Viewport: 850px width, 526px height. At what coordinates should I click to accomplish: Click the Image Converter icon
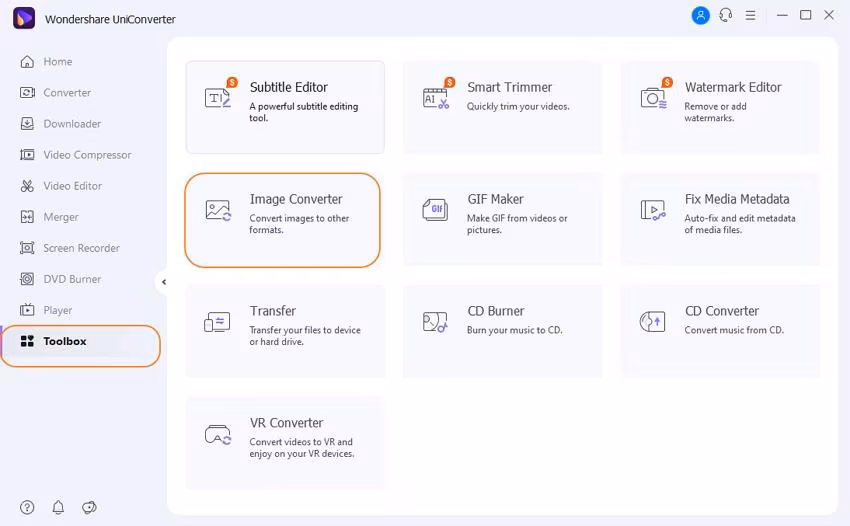tap(218, 210)
